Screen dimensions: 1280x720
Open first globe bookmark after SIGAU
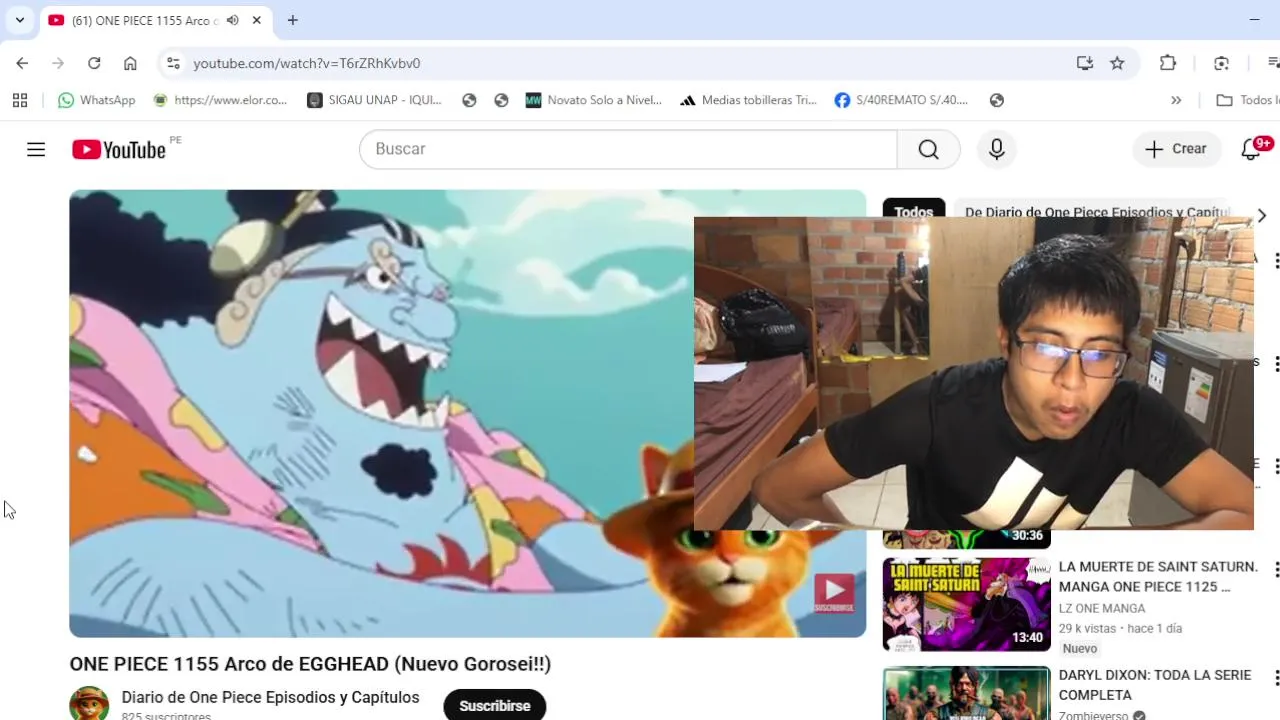(469, 100)
